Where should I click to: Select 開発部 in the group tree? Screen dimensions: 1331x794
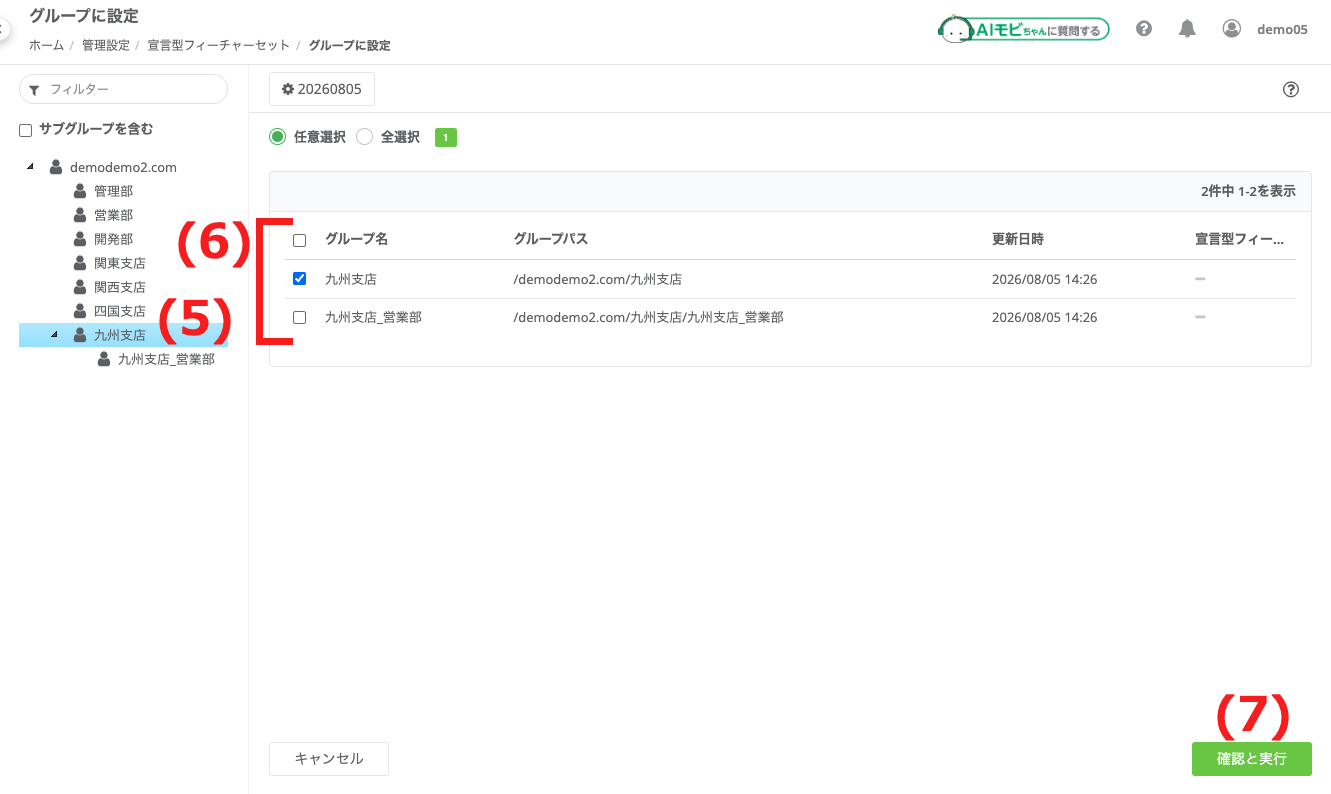coord(114,239)
